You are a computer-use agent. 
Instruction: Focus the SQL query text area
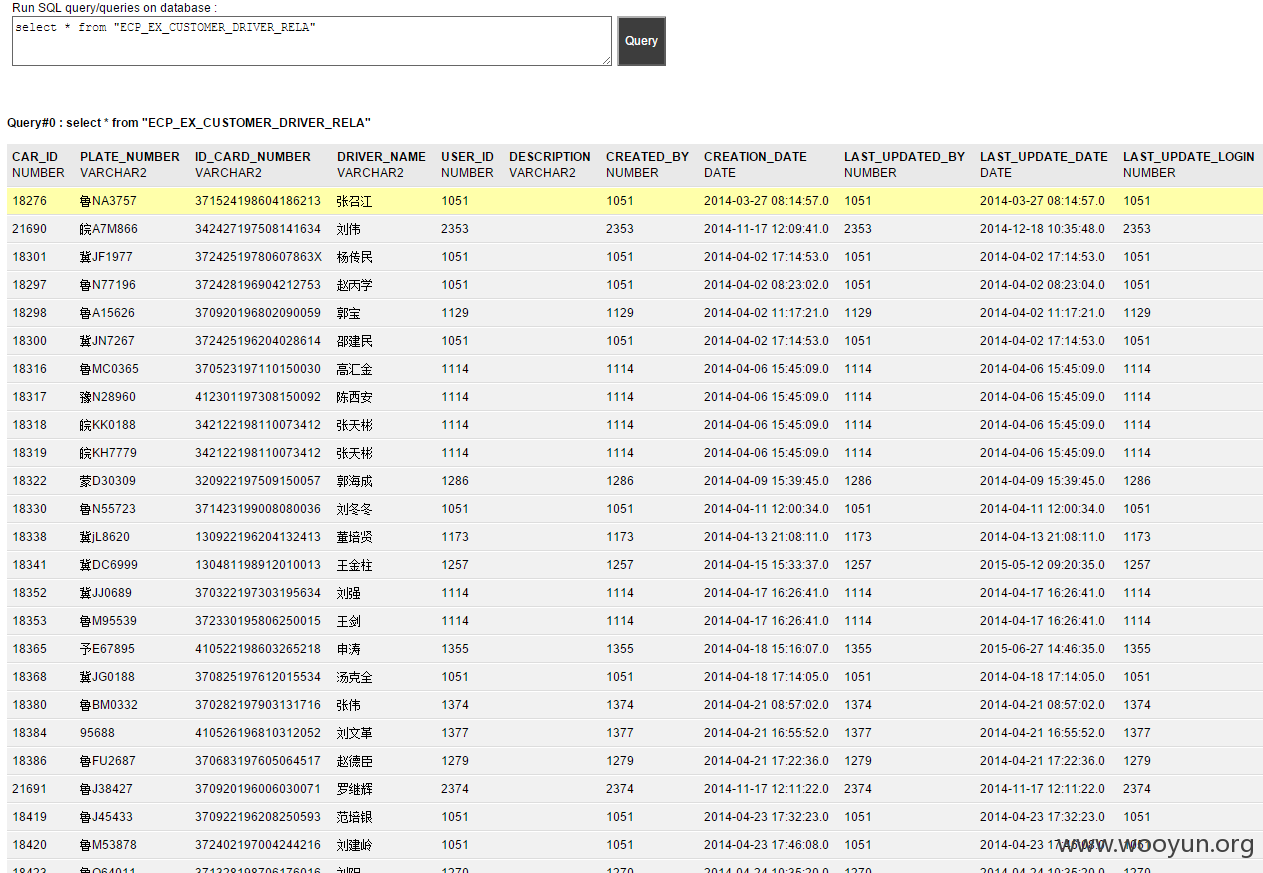(x=312, y=41)
